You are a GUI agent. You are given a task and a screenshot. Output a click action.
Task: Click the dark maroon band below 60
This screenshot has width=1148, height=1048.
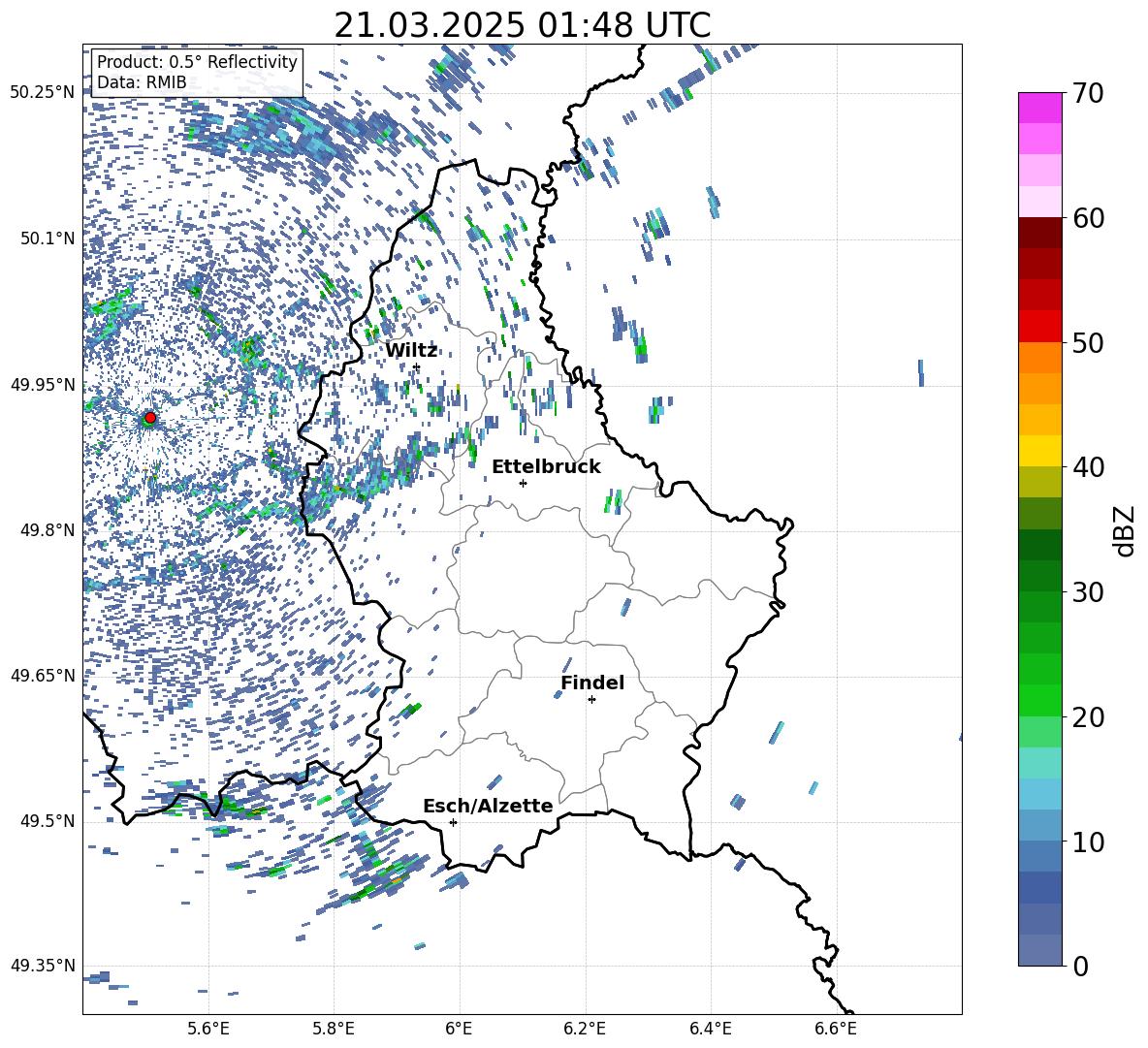tap(1039, 233)
